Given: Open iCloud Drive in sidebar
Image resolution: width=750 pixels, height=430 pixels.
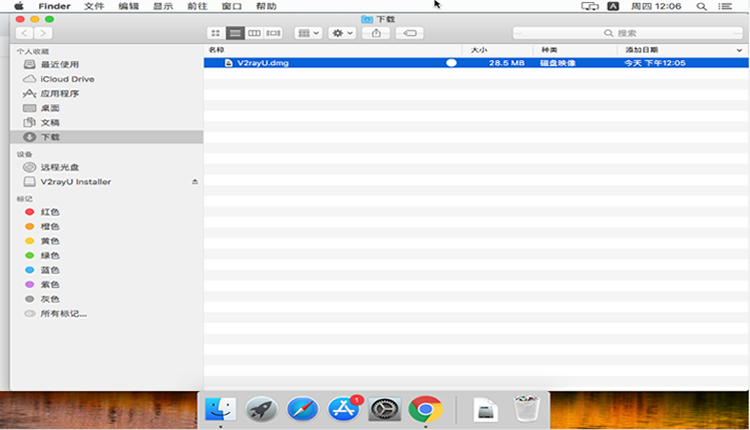Looking at the screenshot, I should click(67, 79).
